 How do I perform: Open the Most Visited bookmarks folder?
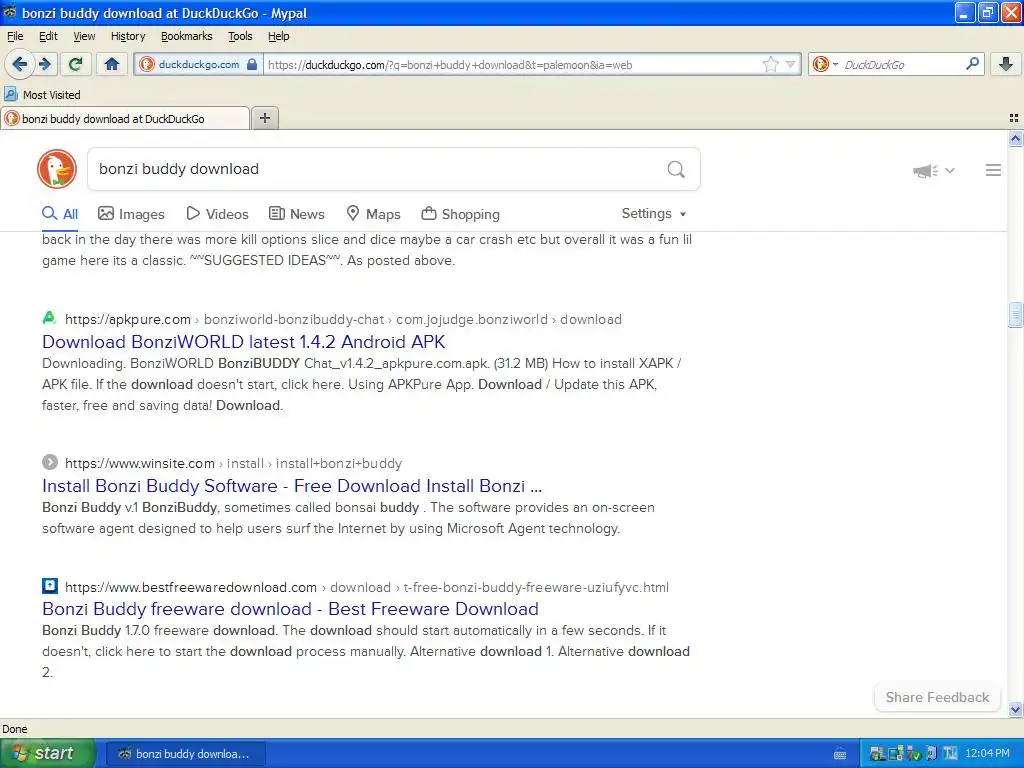click(x=42, y=95)
